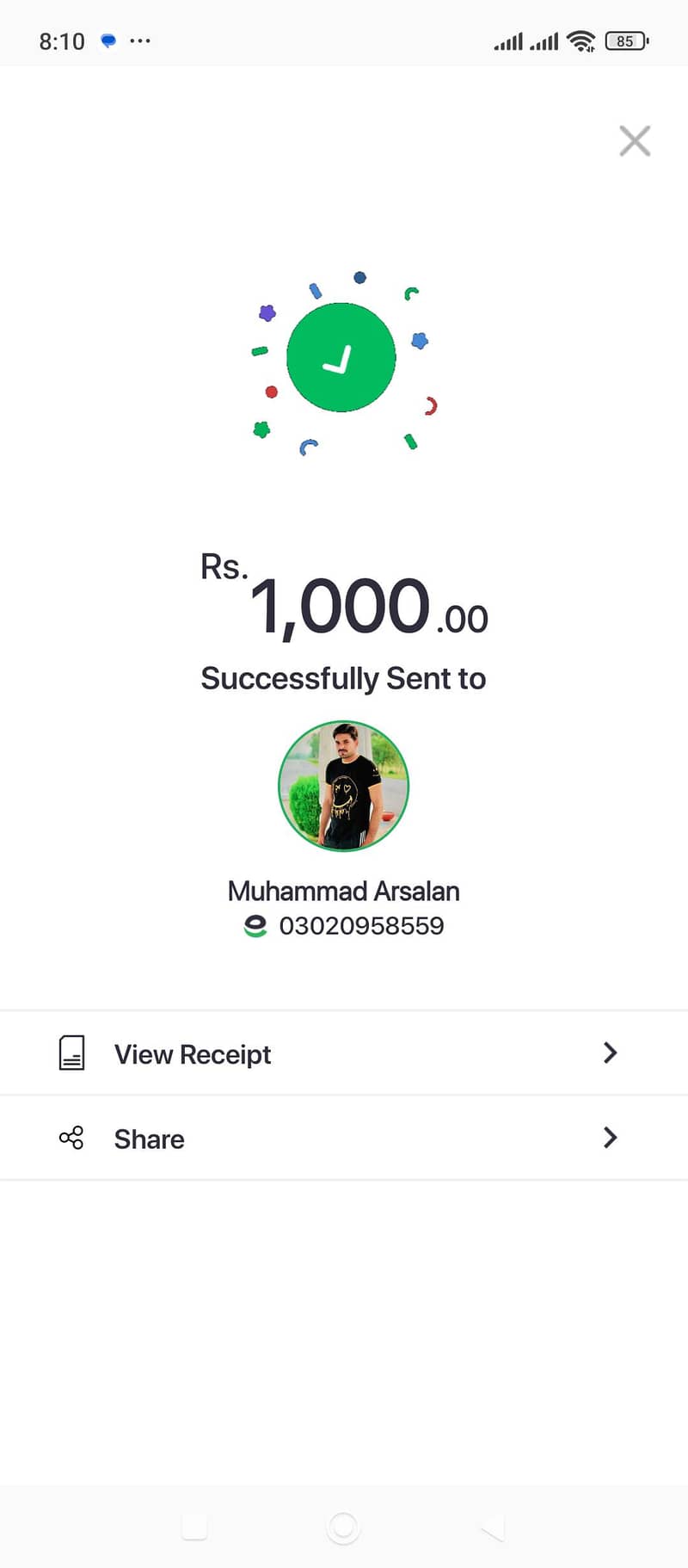Tap the recent apps square button
Image resolution: width=688 pixels, height=1568 pixels.
(x=194, y=1528)
